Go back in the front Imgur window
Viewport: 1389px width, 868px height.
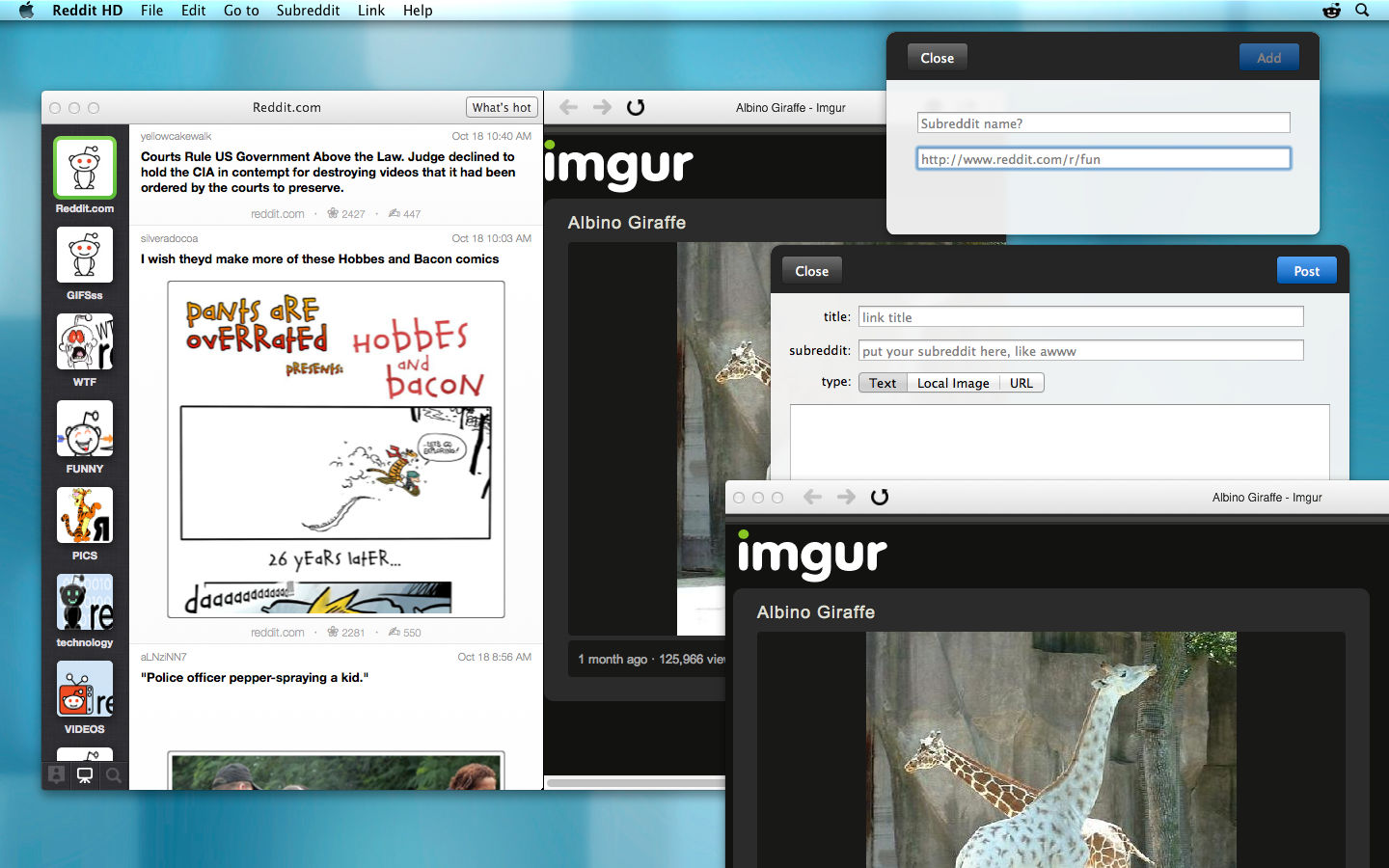813,497
